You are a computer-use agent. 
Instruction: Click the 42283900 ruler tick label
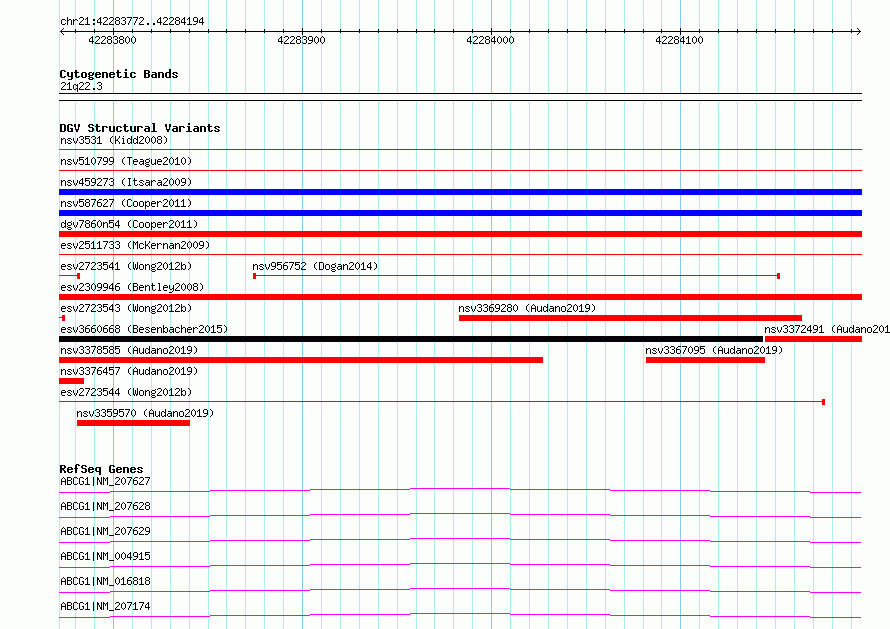pyautogui.click(x=301, y=40)
